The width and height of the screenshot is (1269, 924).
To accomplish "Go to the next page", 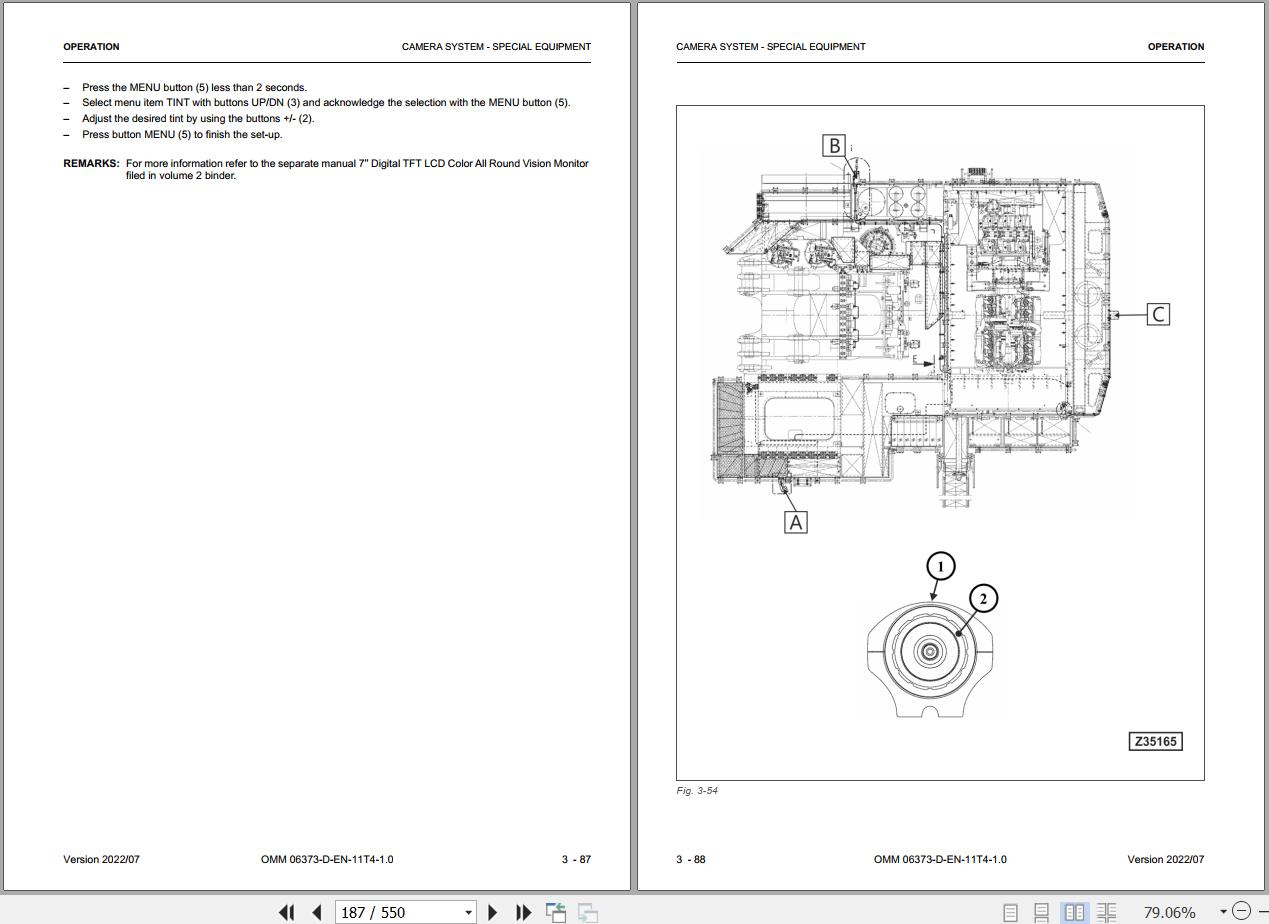I will coord(492,912).
